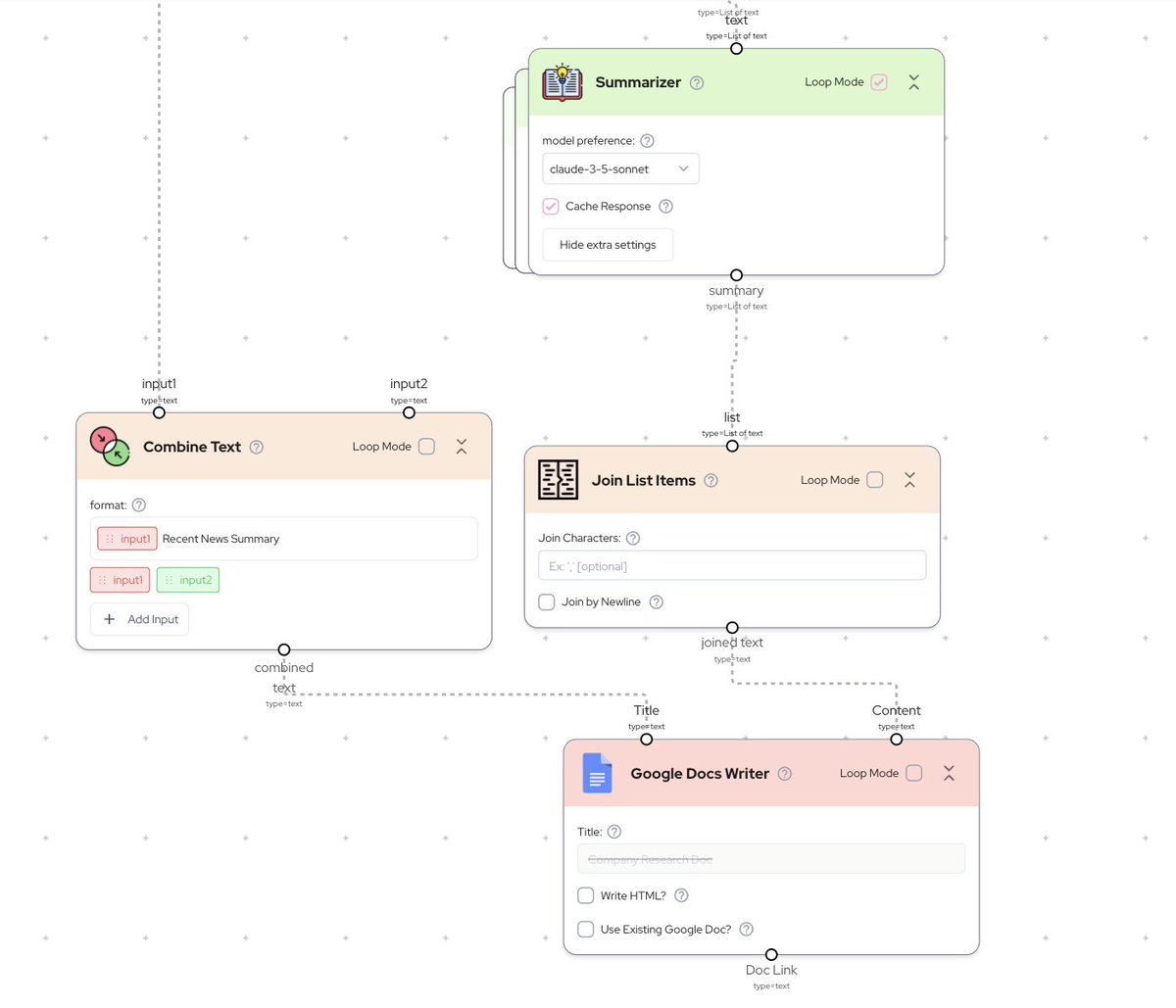Click the Google Docs Title input port
1176x1008 pixels.
(x=646, y=740)
